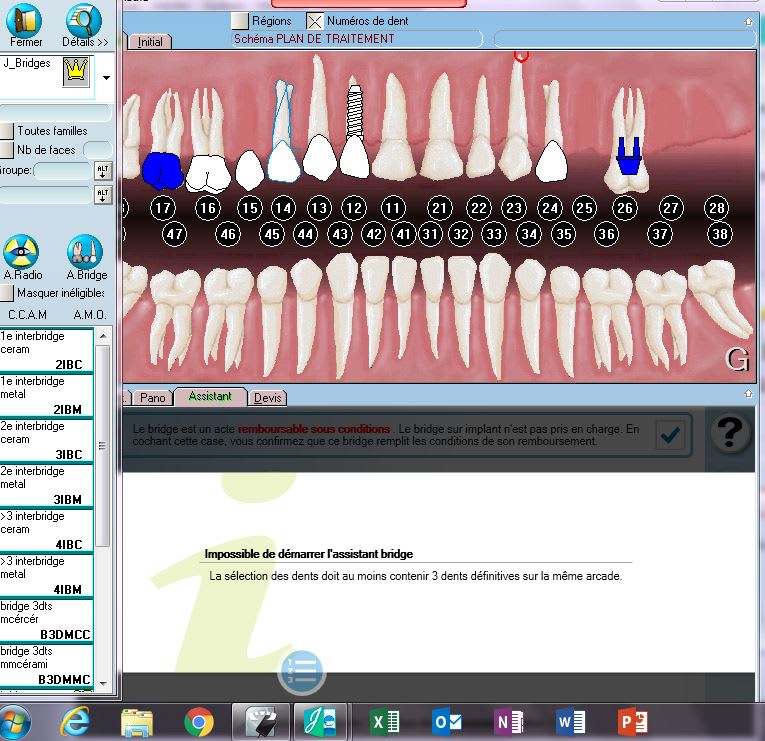Expand the J_Bridges dropdown arrow

point(106,77)
